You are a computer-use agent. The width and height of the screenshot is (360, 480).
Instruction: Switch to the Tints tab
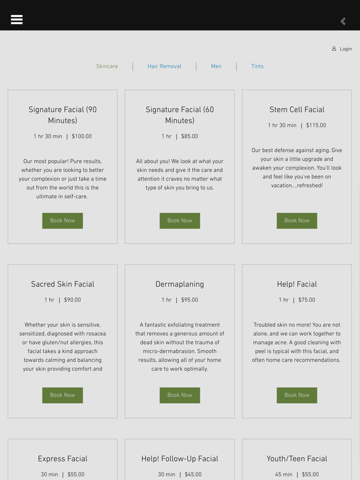257,66
